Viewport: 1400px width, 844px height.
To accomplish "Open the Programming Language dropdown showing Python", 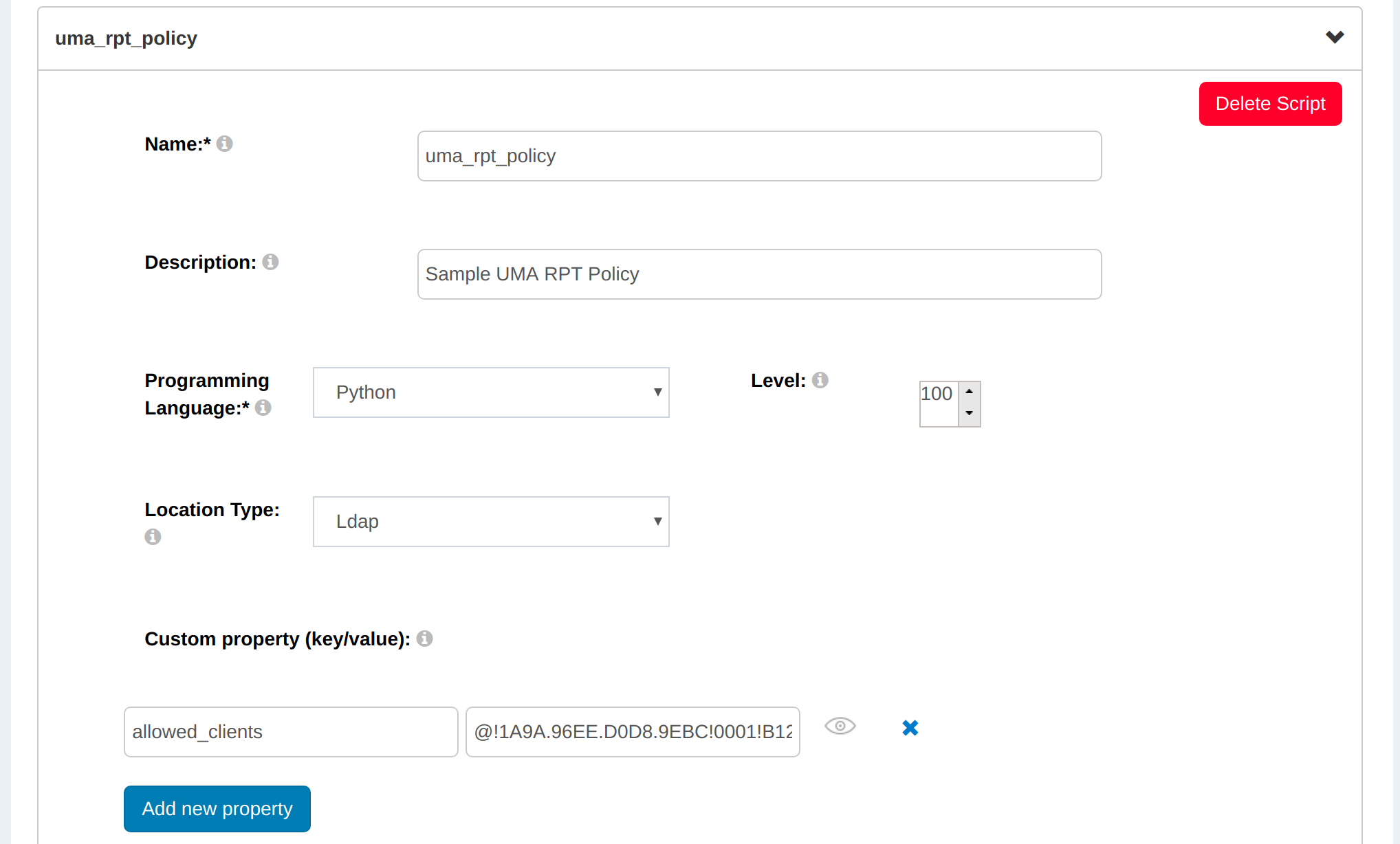I will click(x=490, y=392).
